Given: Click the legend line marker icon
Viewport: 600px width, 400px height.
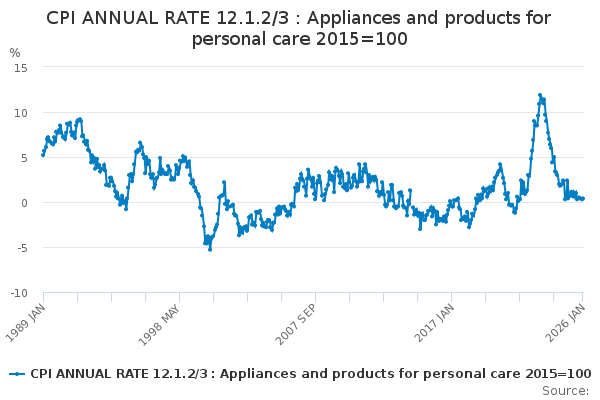Looking at the screenshot, I should point(17,374).
